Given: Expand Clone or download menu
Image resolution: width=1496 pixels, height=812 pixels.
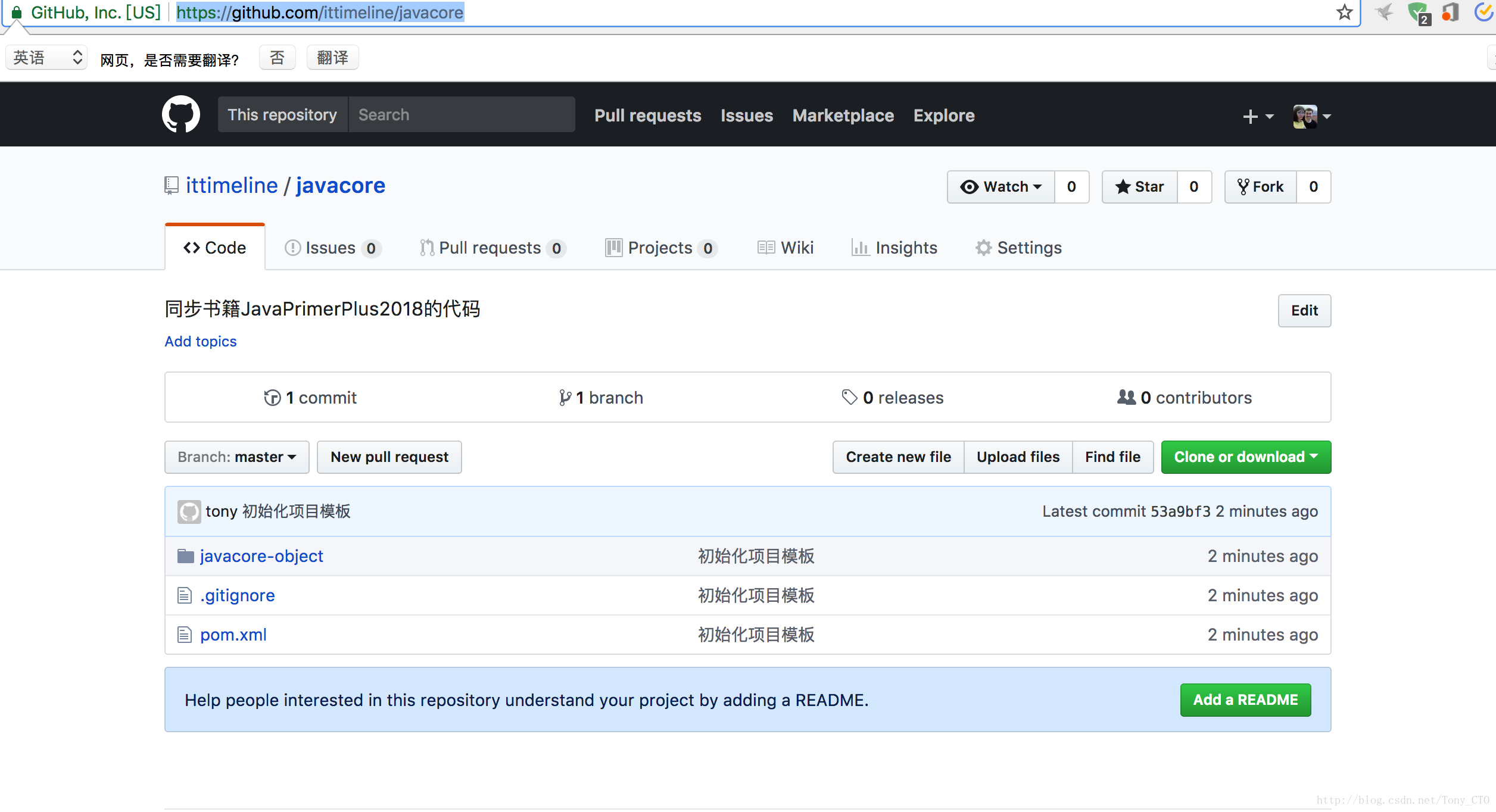Looking at the screenshot, I should coord(1246,457).
